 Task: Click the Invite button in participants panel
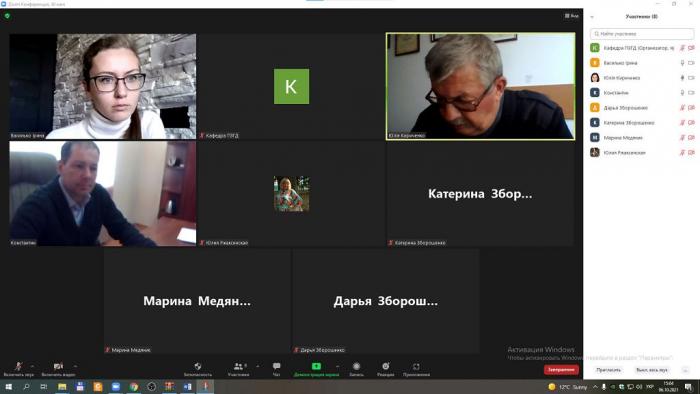[x=608, y=370]
